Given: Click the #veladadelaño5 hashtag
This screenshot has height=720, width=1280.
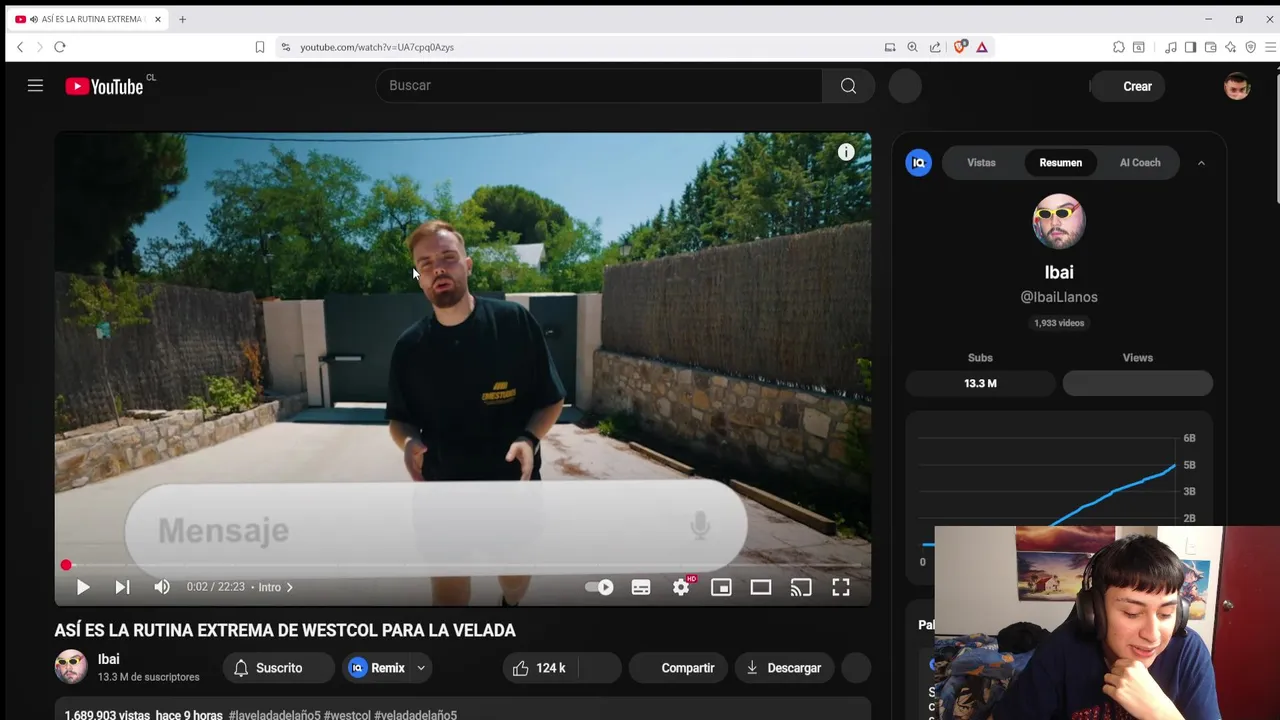Looking at the screenshot, I should click(x=415, y=715).
